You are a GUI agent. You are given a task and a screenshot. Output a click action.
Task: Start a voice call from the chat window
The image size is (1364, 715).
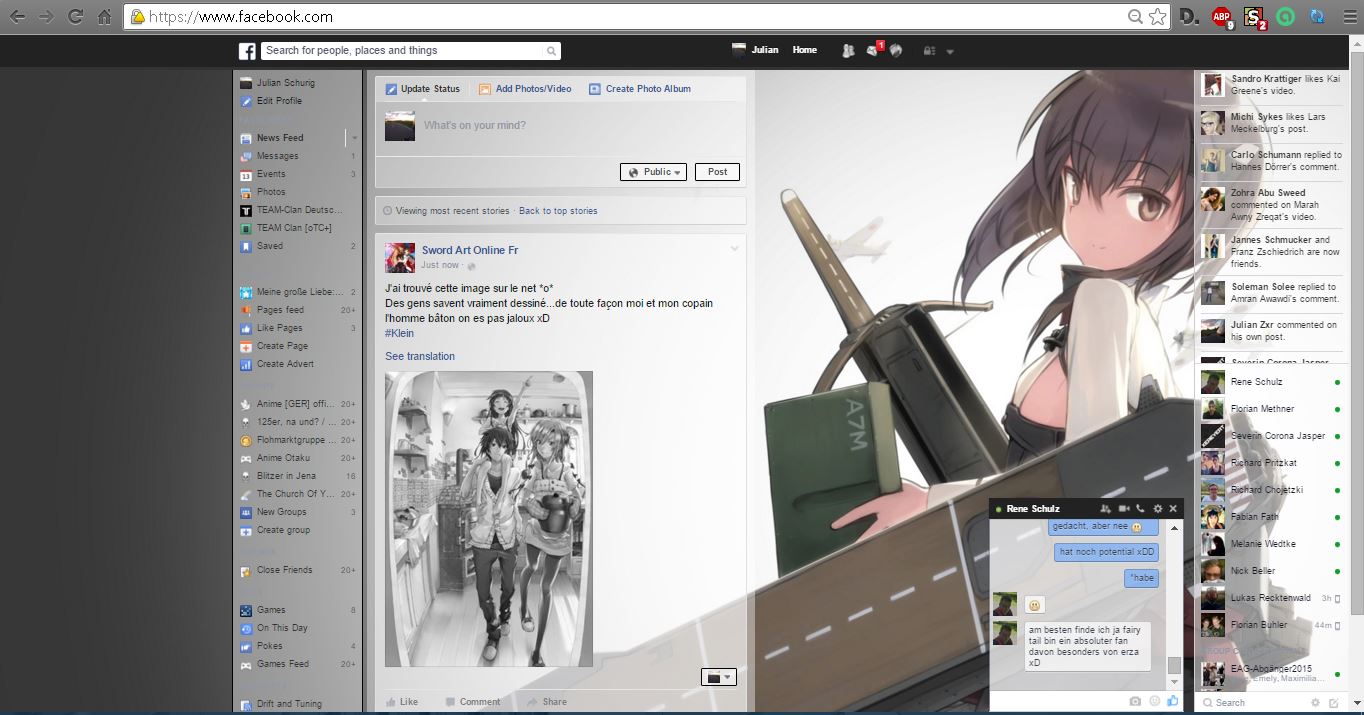click(x=1140, y=509)
